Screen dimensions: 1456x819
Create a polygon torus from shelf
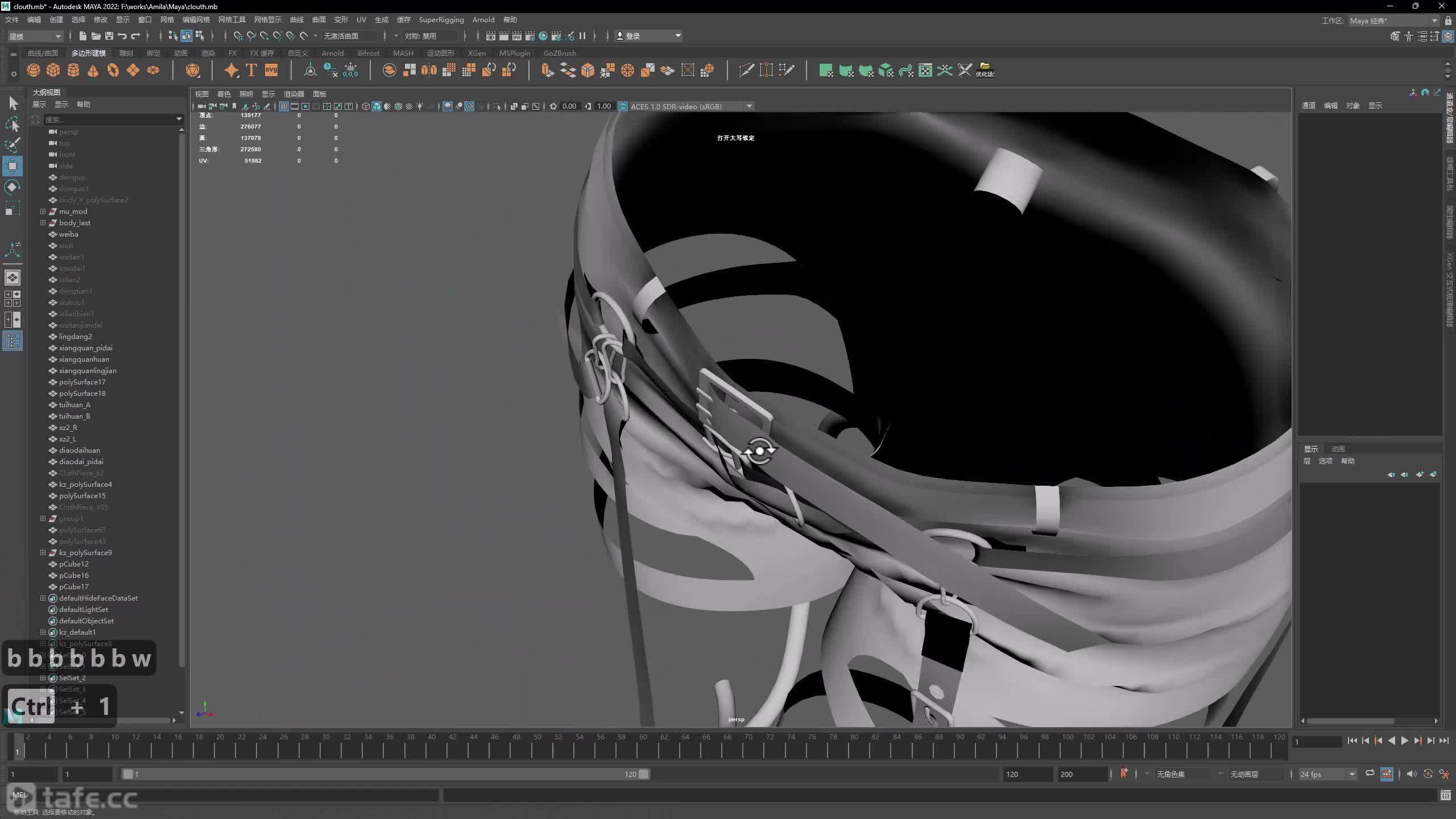(x=113, y=71)
